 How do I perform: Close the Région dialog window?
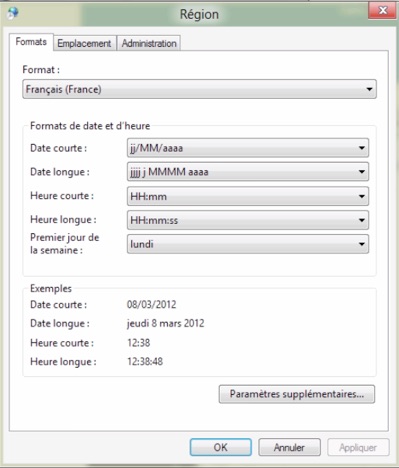point(382,11)
